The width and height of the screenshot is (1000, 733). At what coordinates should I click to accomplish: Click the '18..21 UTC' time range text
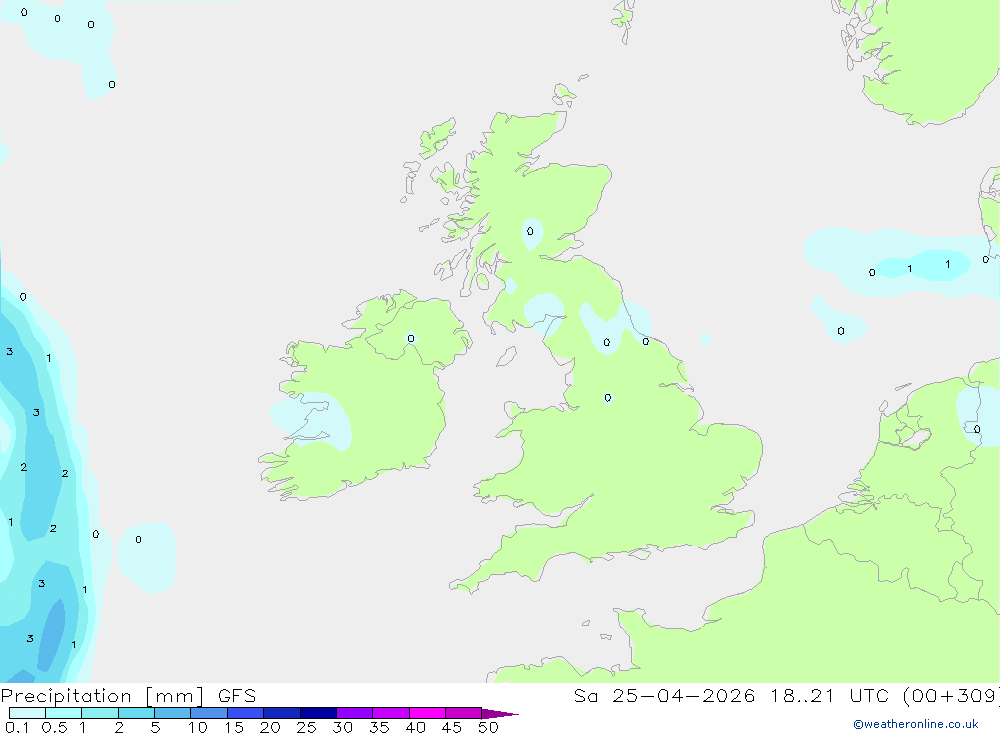click(832, 696)
